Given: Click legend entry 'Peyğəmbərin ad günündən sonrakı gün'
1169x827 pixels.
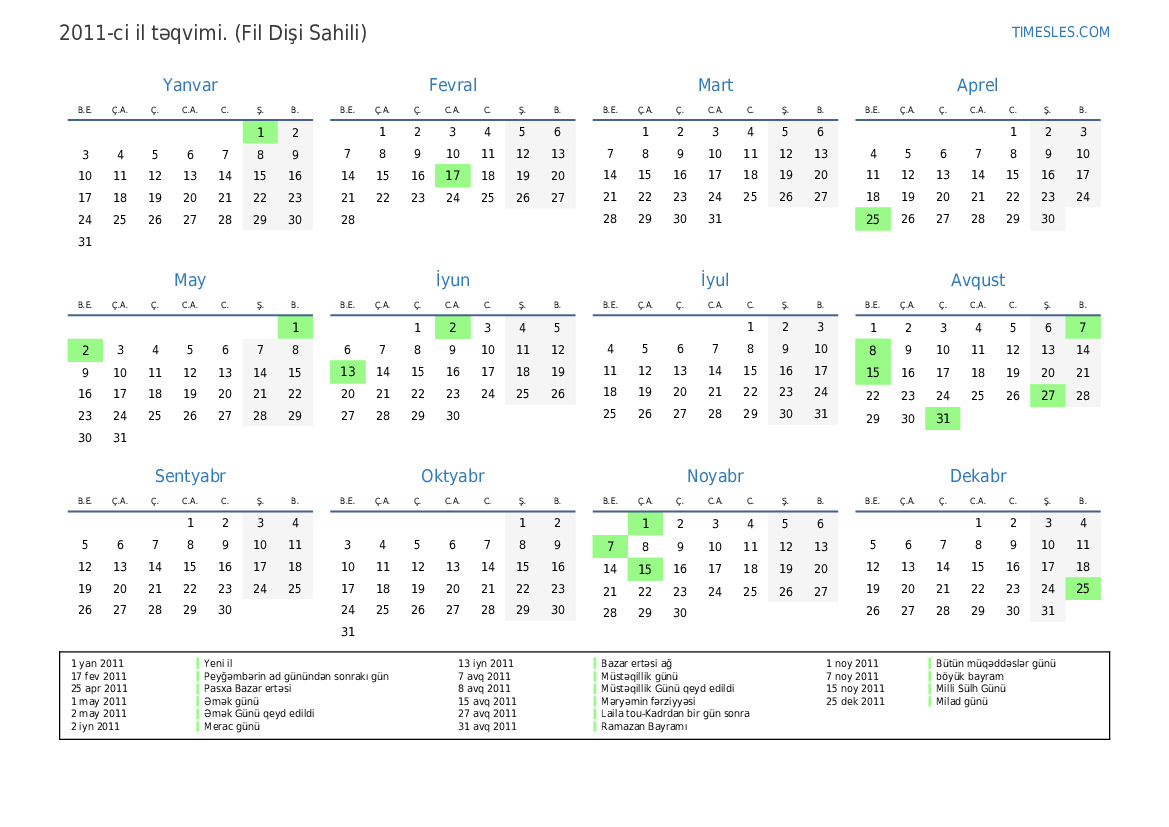Looking at the screenshot, I should click(296, 676).
